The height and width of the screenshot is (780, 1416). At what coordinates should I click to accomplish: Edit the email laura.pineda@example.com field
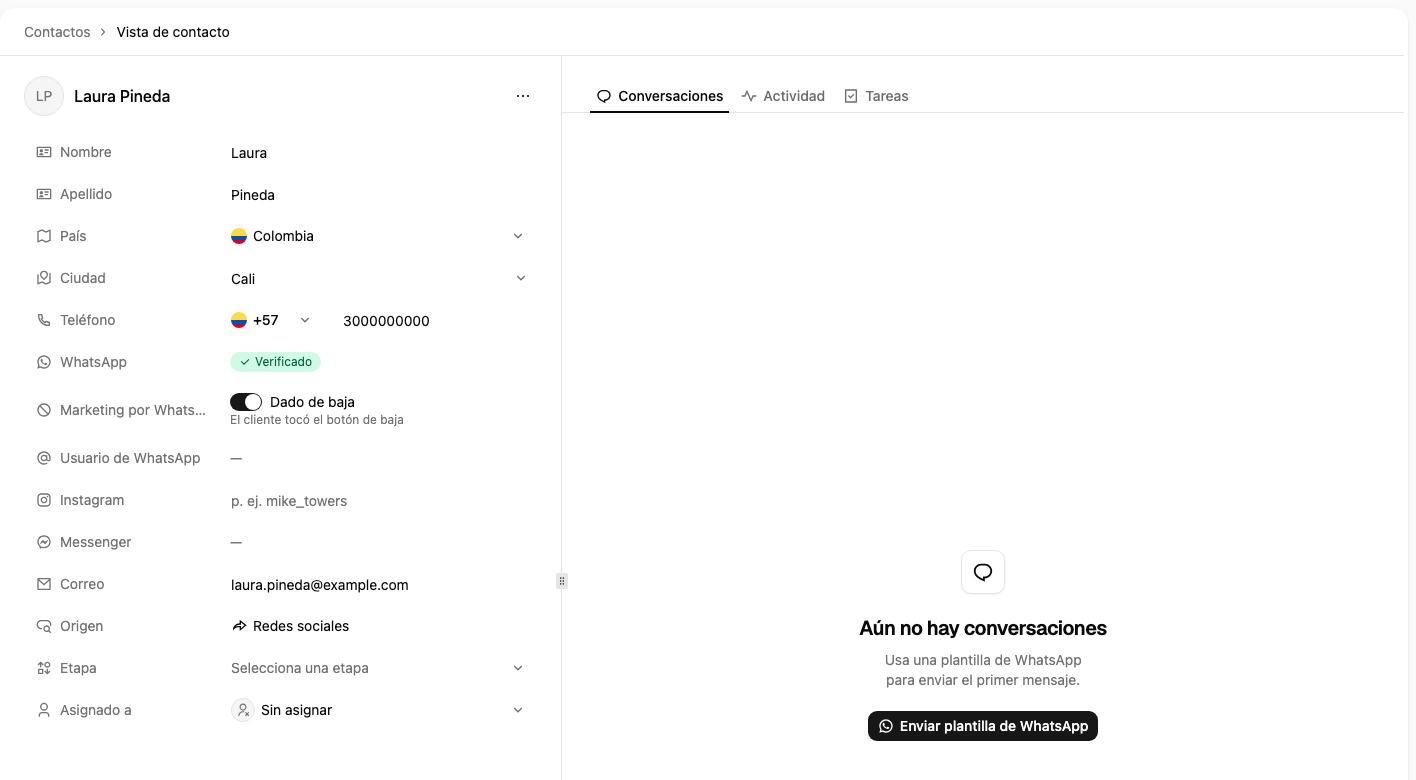[x=378, y=585]
